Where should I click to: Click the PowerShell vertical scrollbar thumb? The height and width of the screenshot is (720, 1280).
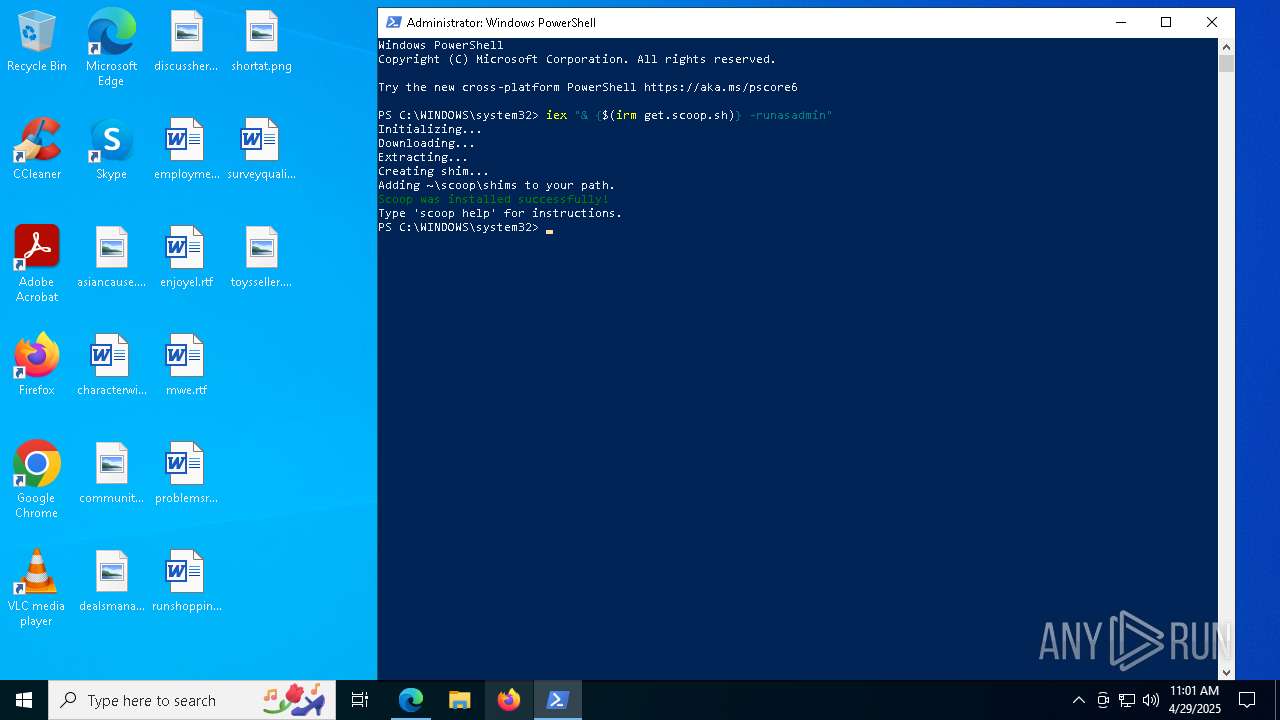click(x=1226, y=64)
